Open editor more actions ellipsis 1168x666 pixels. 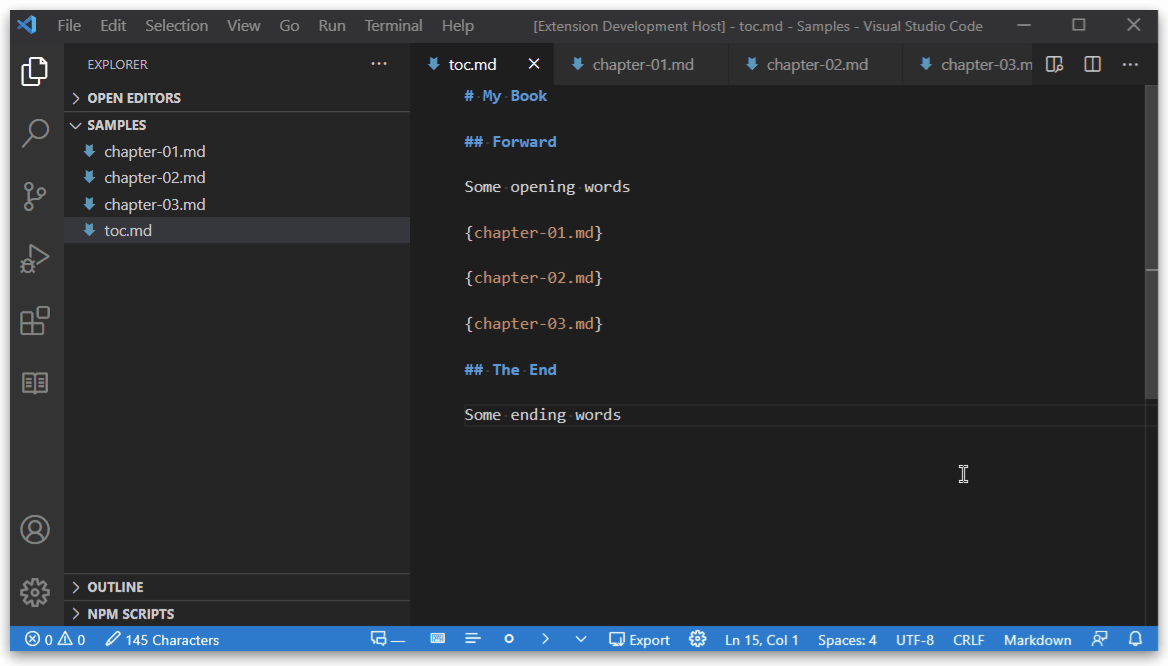point(1130,64)
